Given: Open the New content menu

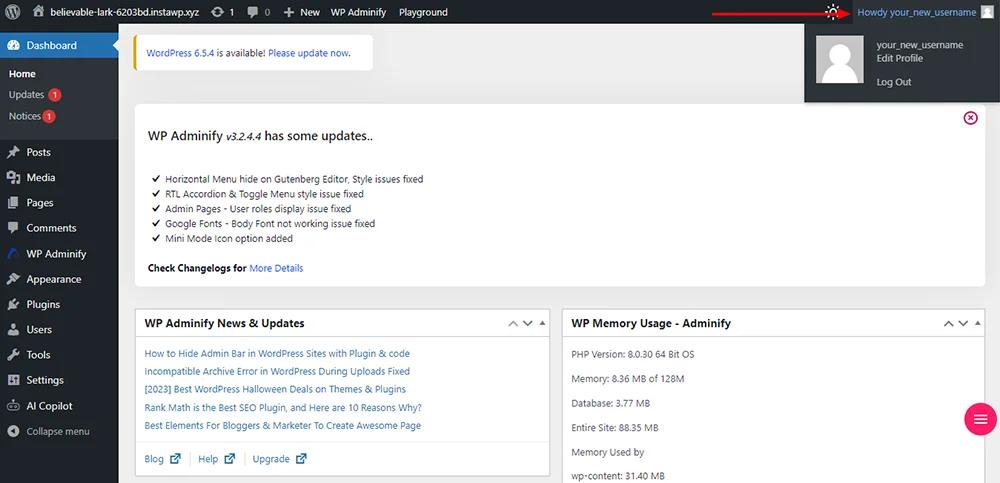Looking at the screenshot, I should (302, 12).
